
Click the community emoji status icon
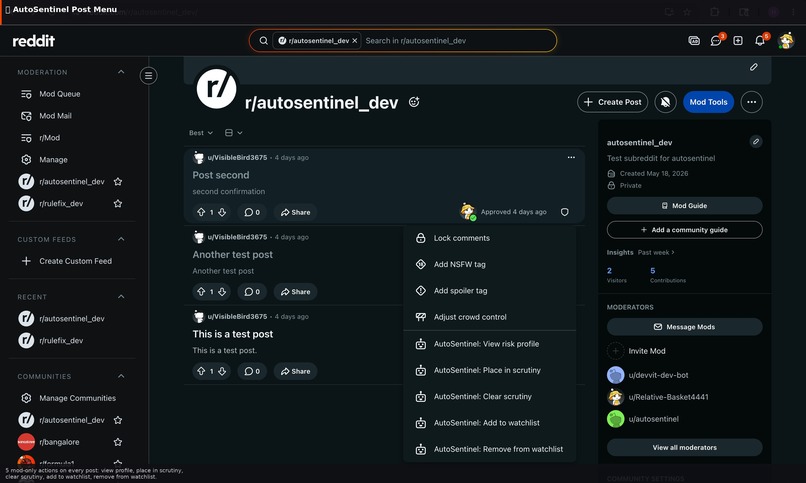(414, 102)
